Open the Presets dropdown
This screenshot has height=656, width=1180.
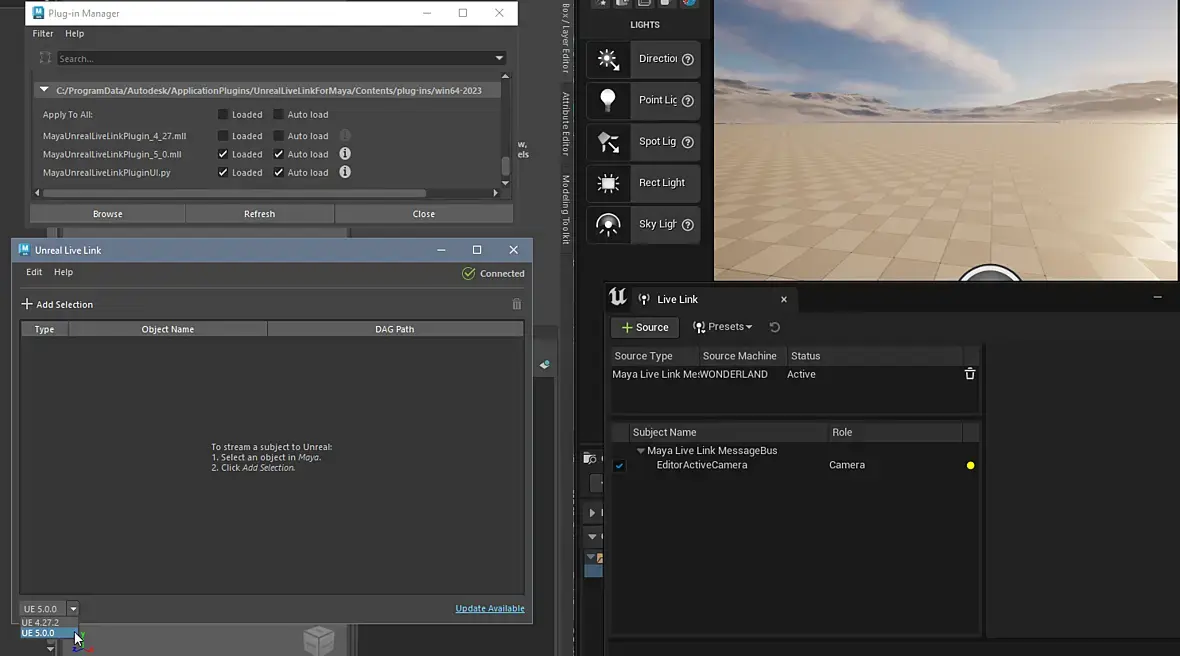pyautogui.click(x=722, y=327)
